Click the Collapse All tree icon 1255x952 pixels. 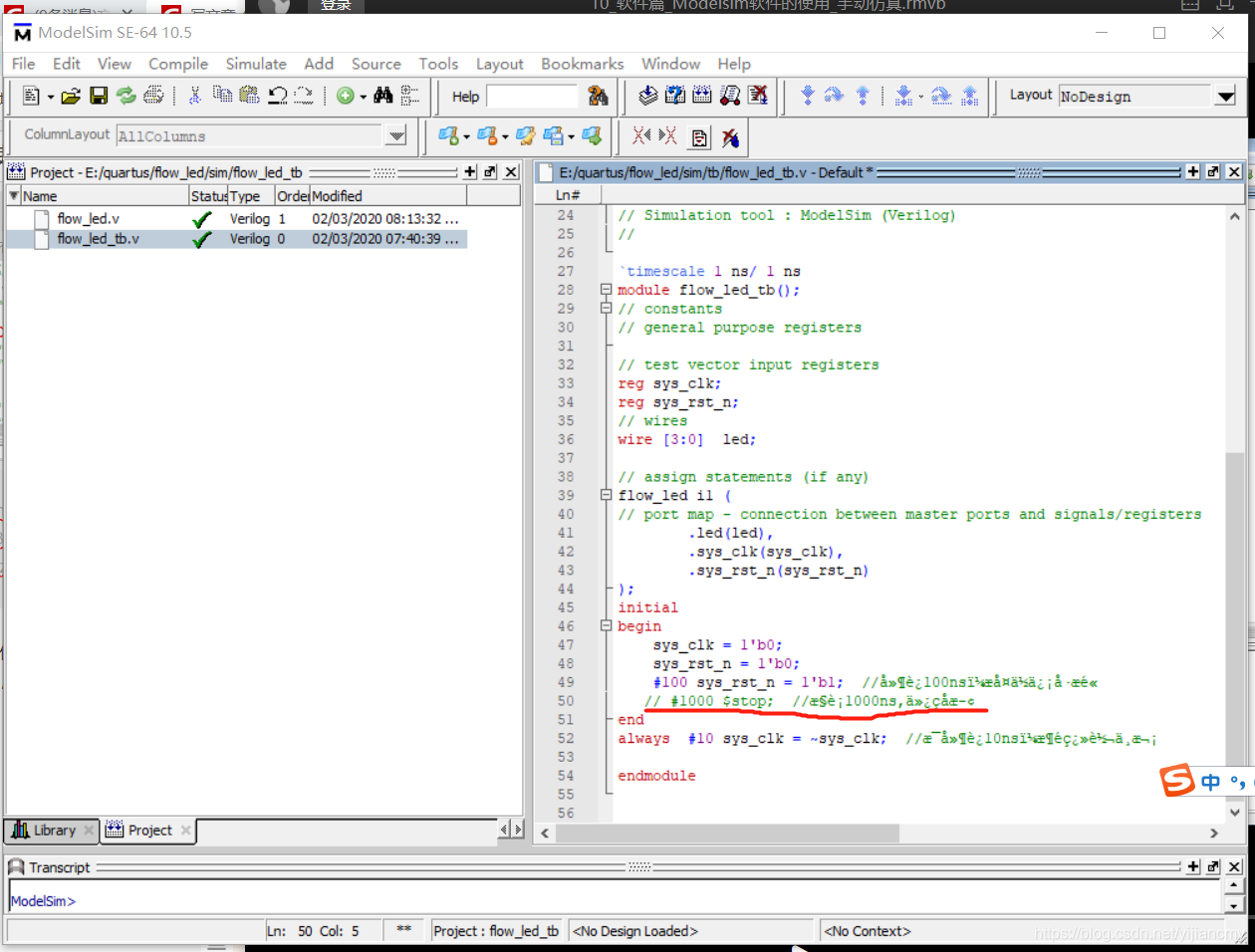point(409,96)
